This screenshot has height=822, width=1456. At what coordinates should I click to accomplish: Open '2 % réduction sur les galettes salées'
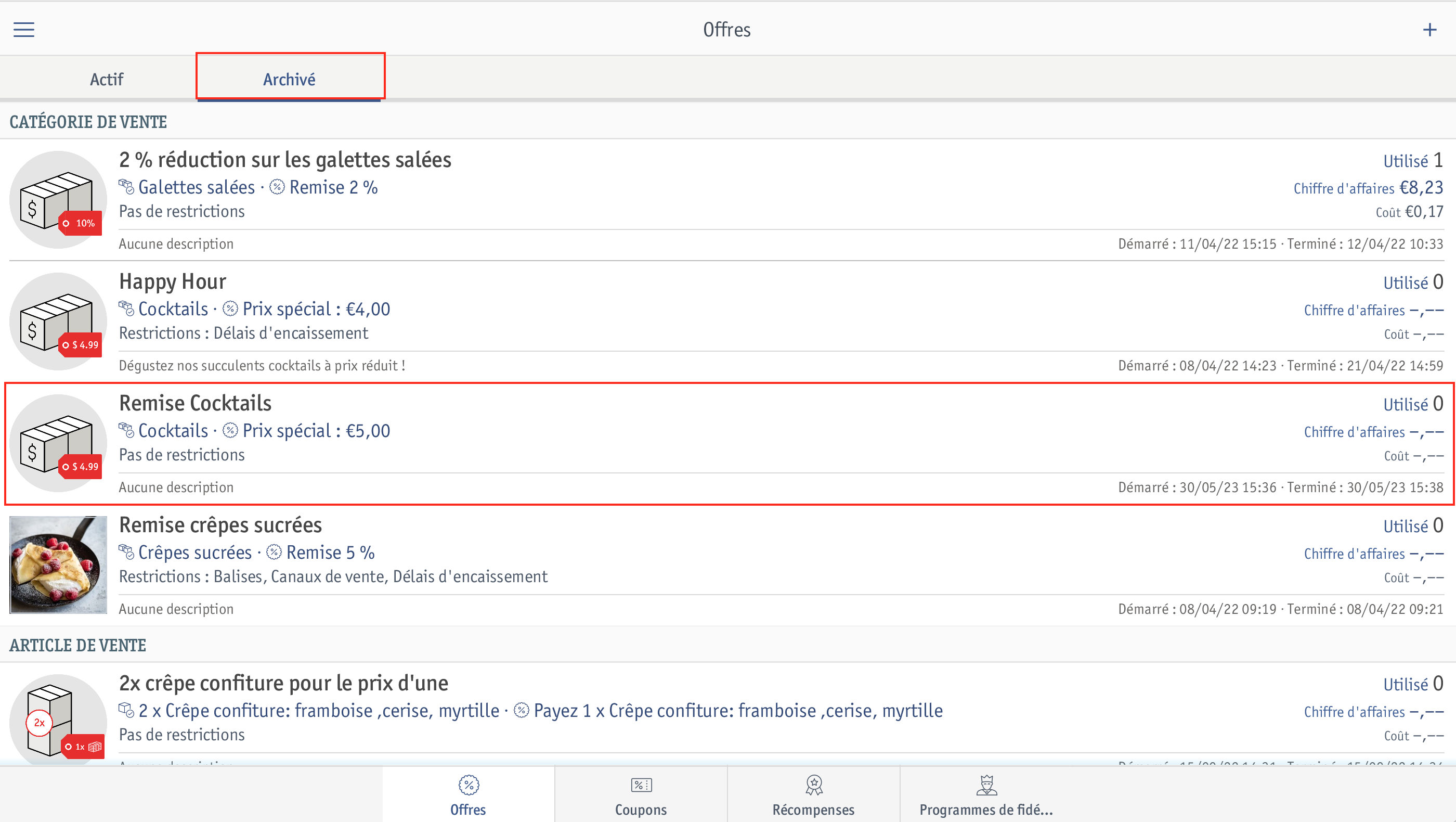pyautogui.click(x=285, y=160)
